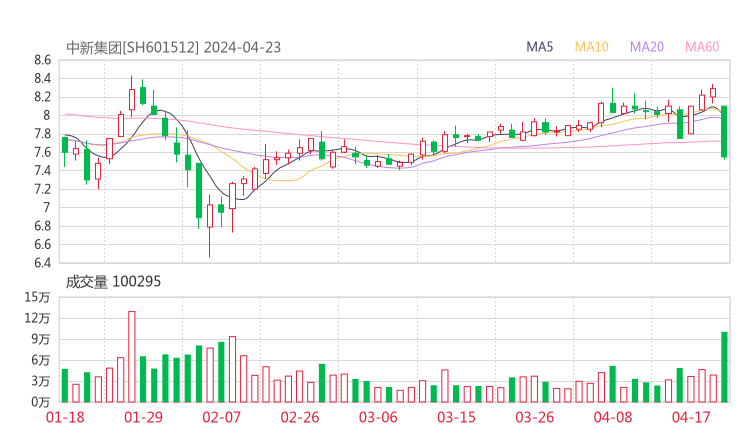The image size is (740, 440).
Task: Click the MA60 legend label
Action: pos(702,47)
